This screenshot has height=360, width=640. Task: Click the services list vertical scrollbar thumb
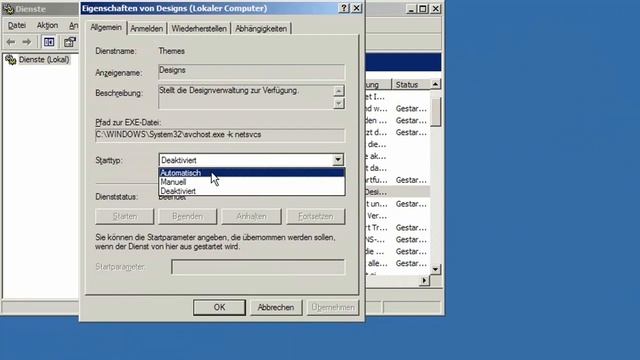coord(436,111)
